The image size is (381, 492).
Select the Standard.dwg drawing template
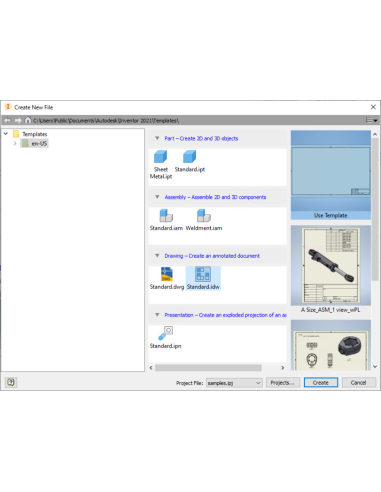[167, 278]
